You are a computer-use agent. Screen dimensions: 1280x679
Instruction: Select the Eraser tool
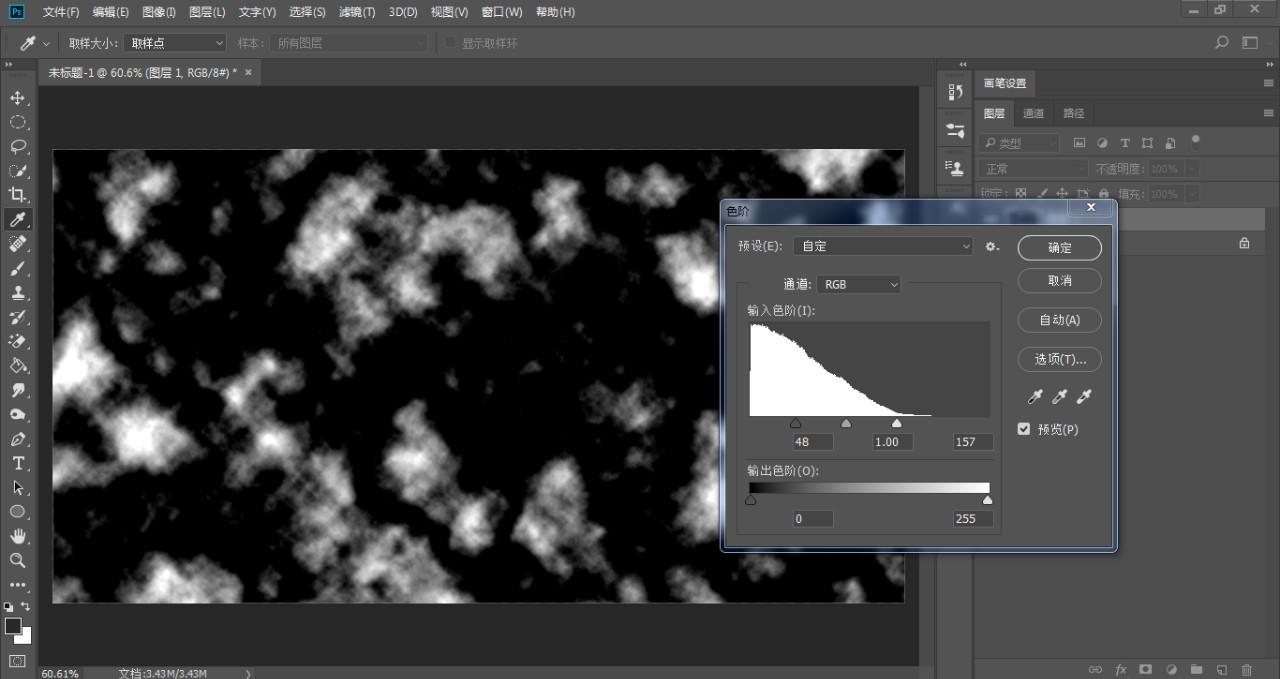pos(18,341)
